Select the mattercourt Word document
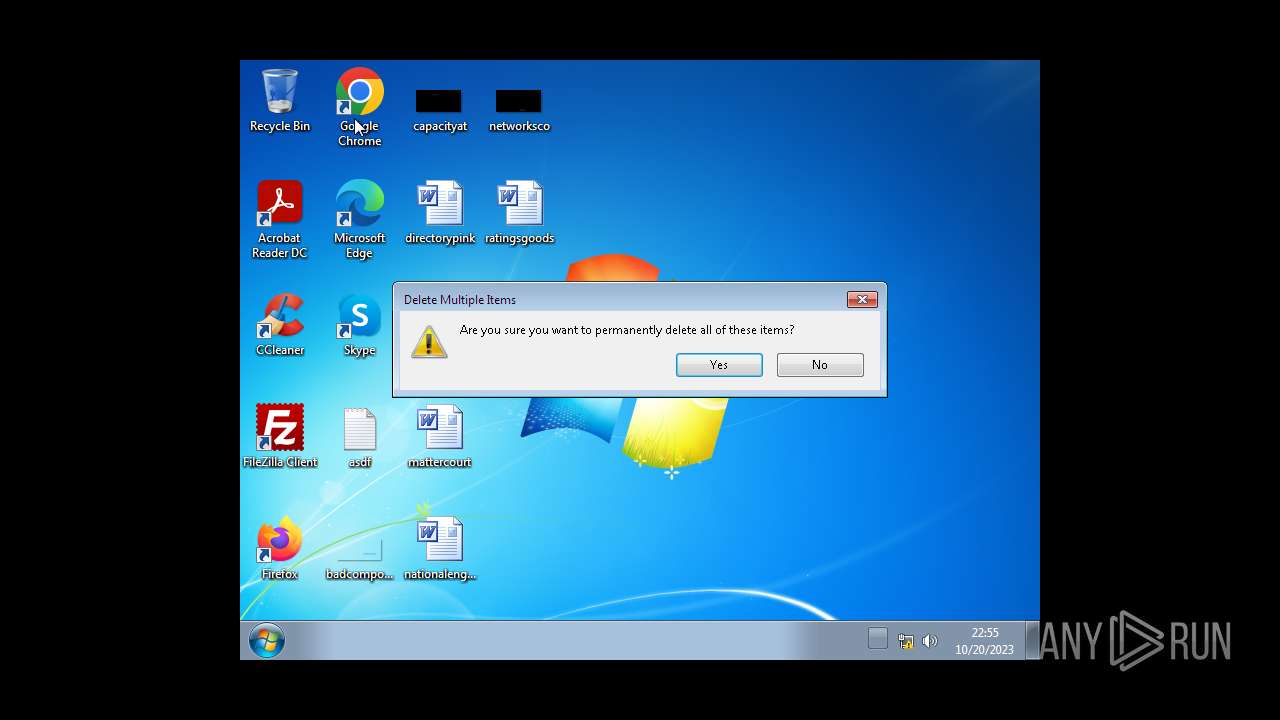Viewport: 1280px width, 720px height. click(x=439, y=436)
